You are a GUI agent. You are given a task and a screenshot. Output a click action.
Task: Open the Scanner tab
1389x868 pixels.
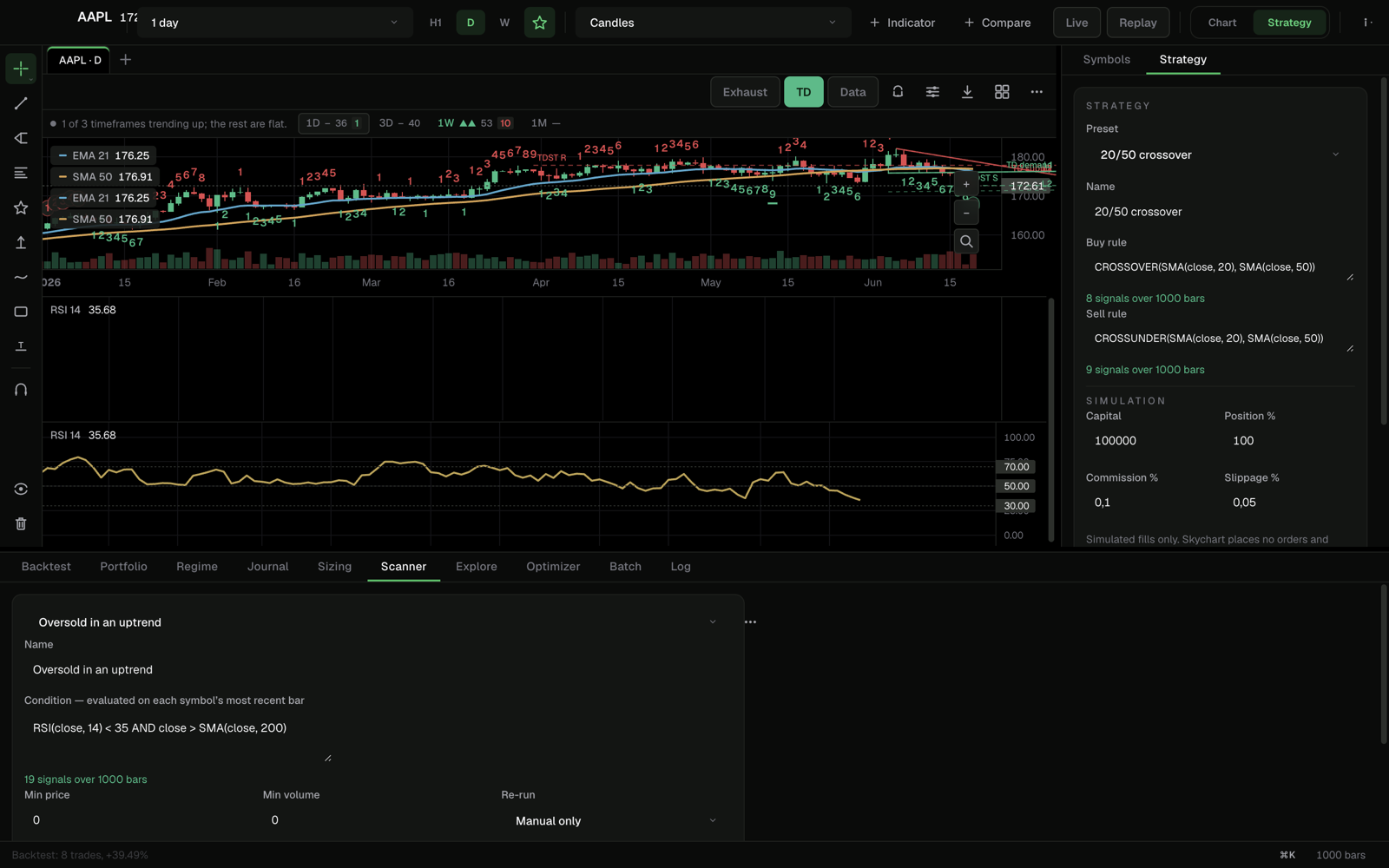click(x=404, y=567)
